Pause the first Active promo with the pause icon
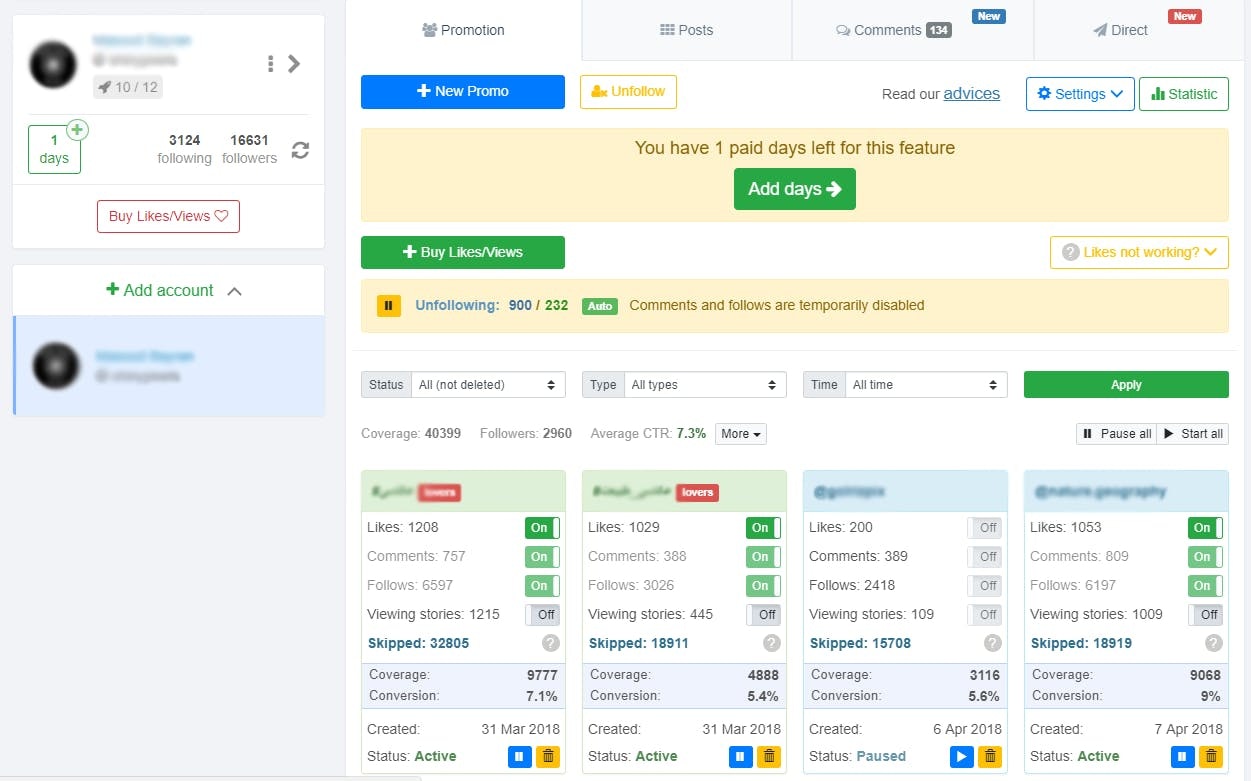This screenshot has height=781, width=1251. tap(519, 757)
